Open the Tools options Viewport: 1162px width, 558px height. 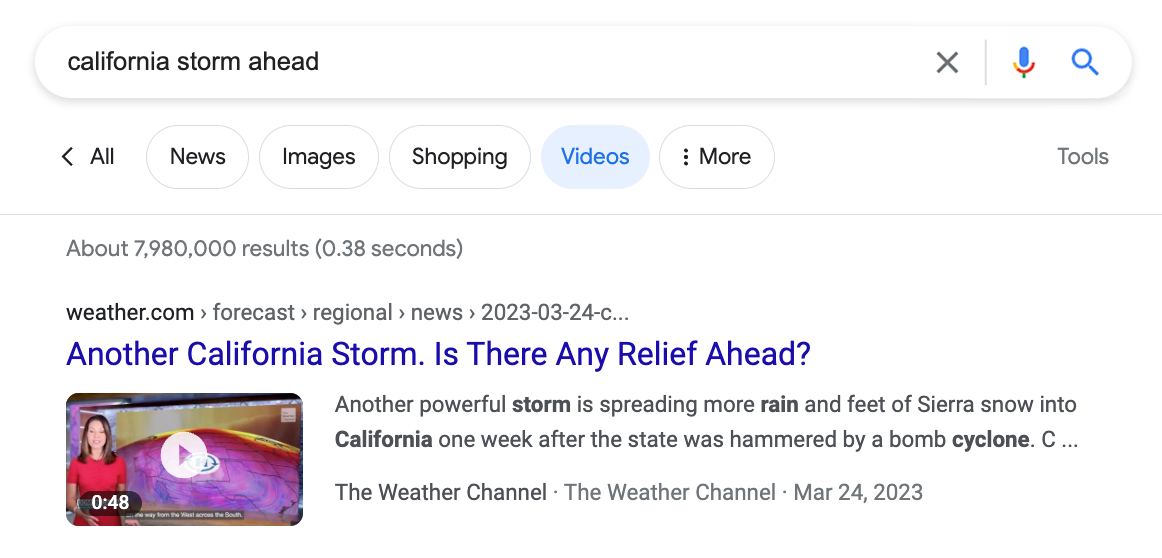[x=1082, y=157]
